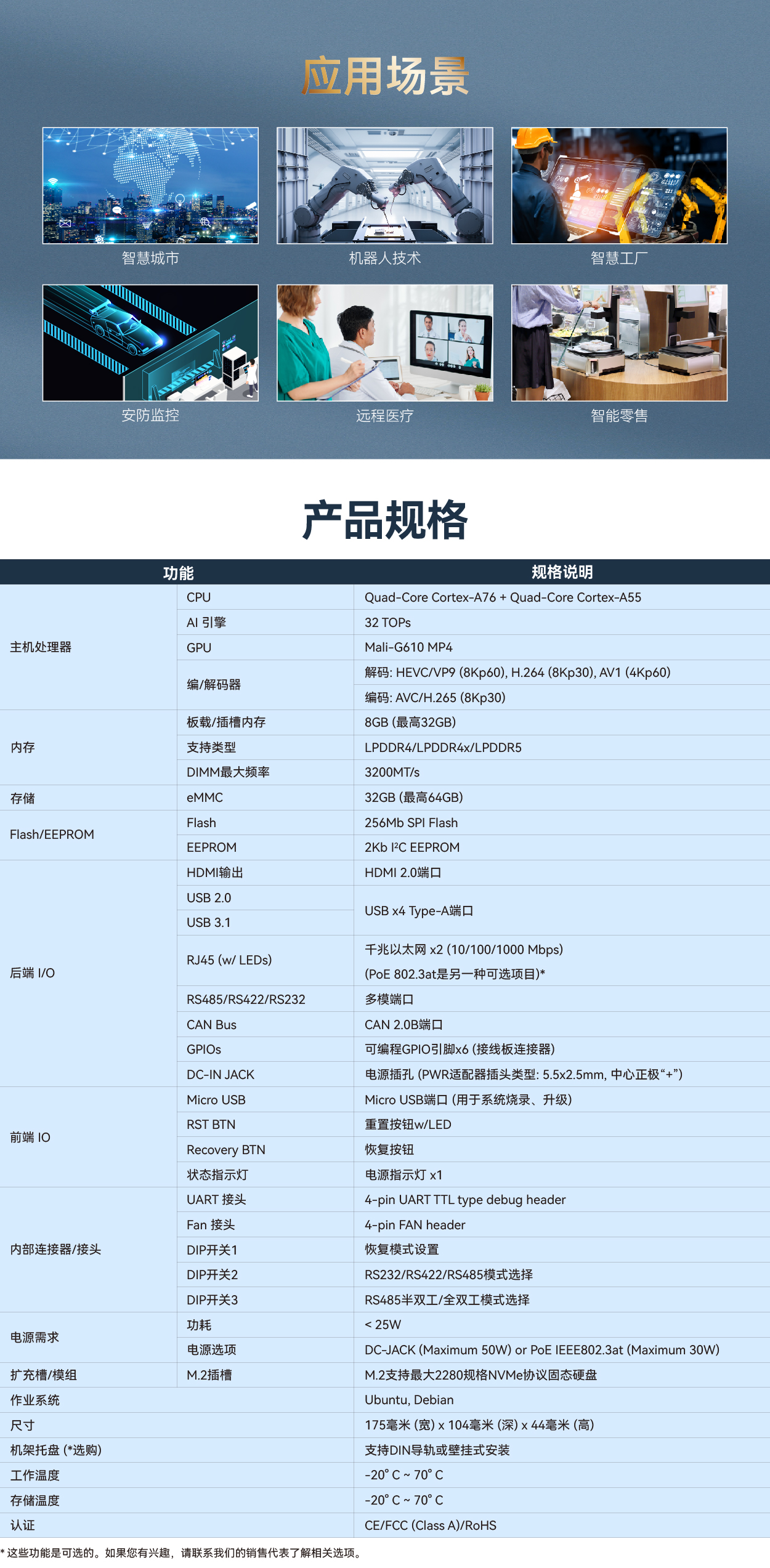The height and width of the screenshot is (1568, 770).
Task: Select the Mali-G610 MP4 value
Action: tap(408, 647)
